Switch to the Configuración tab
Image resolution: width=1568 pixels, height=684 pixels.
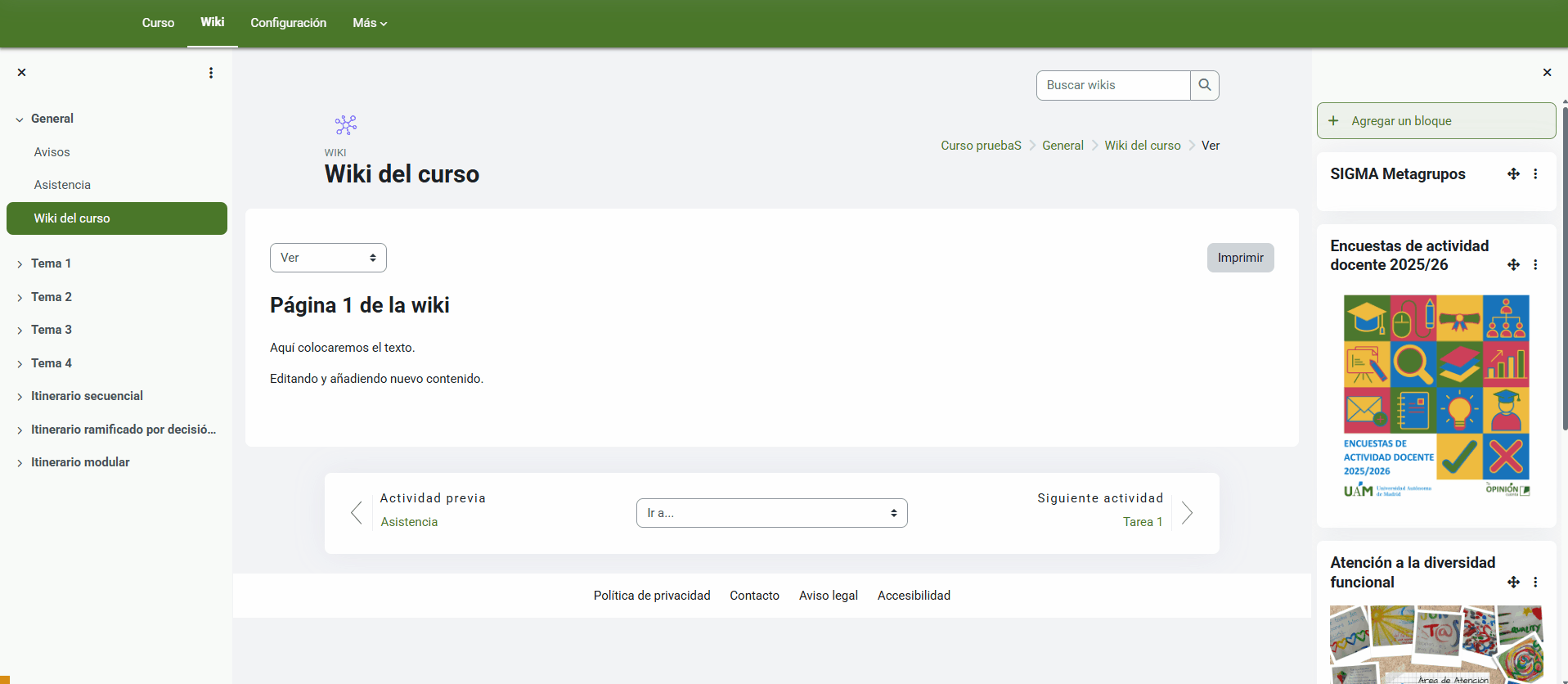(x=288, y=23)
